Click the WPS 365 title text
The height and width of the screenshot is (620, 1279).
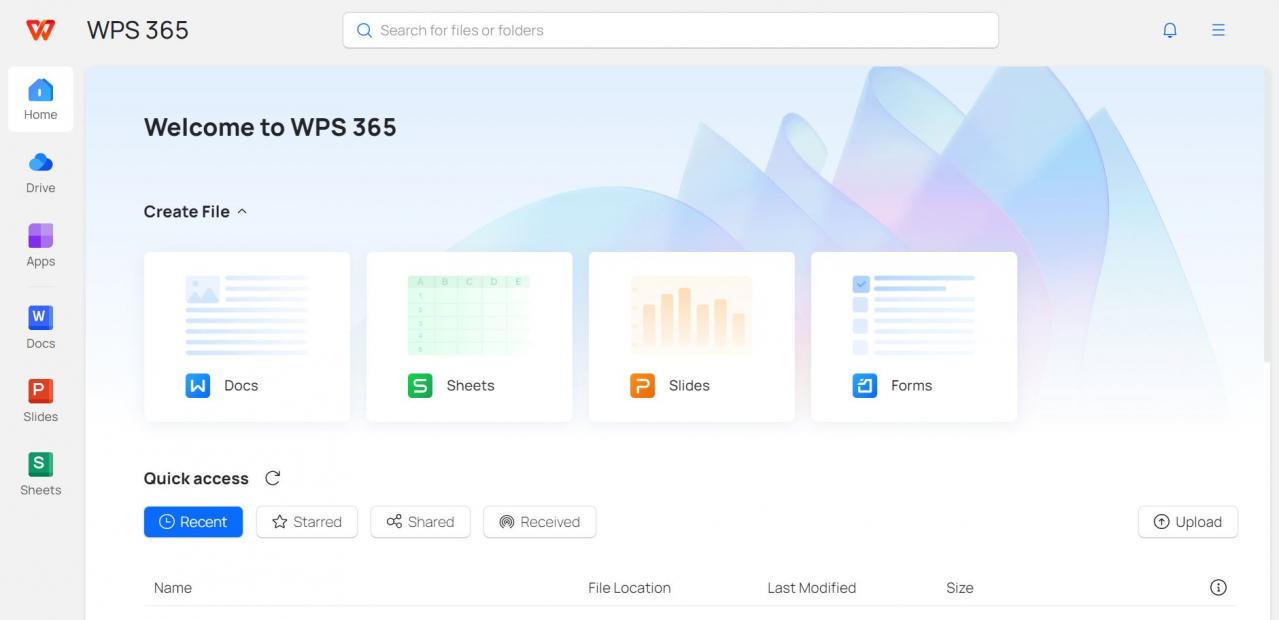click(138, 30)
